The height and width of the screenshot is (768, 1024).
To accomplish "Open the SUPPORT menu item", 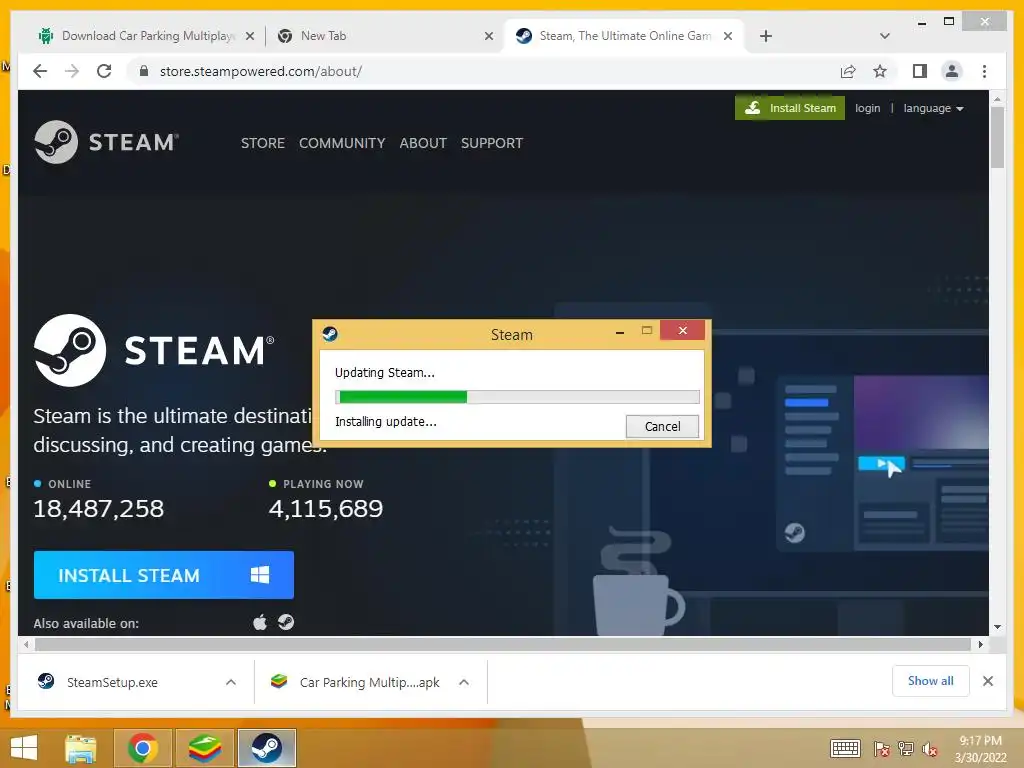I will point(492,143).
